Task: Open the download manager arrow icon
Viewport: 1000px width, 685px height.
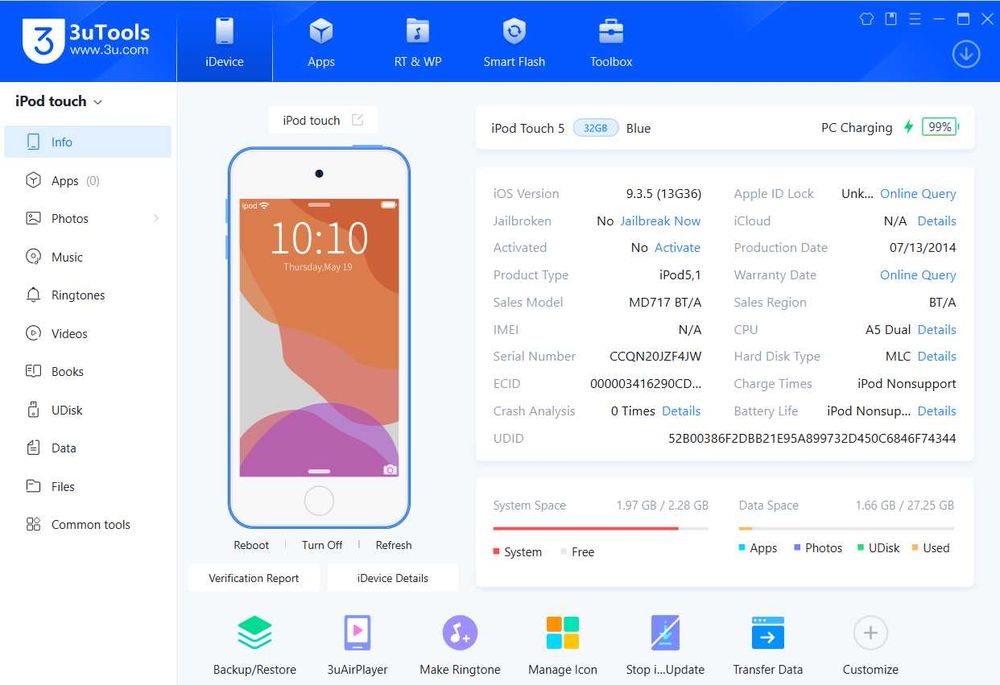Action: [x=966, y=54]
